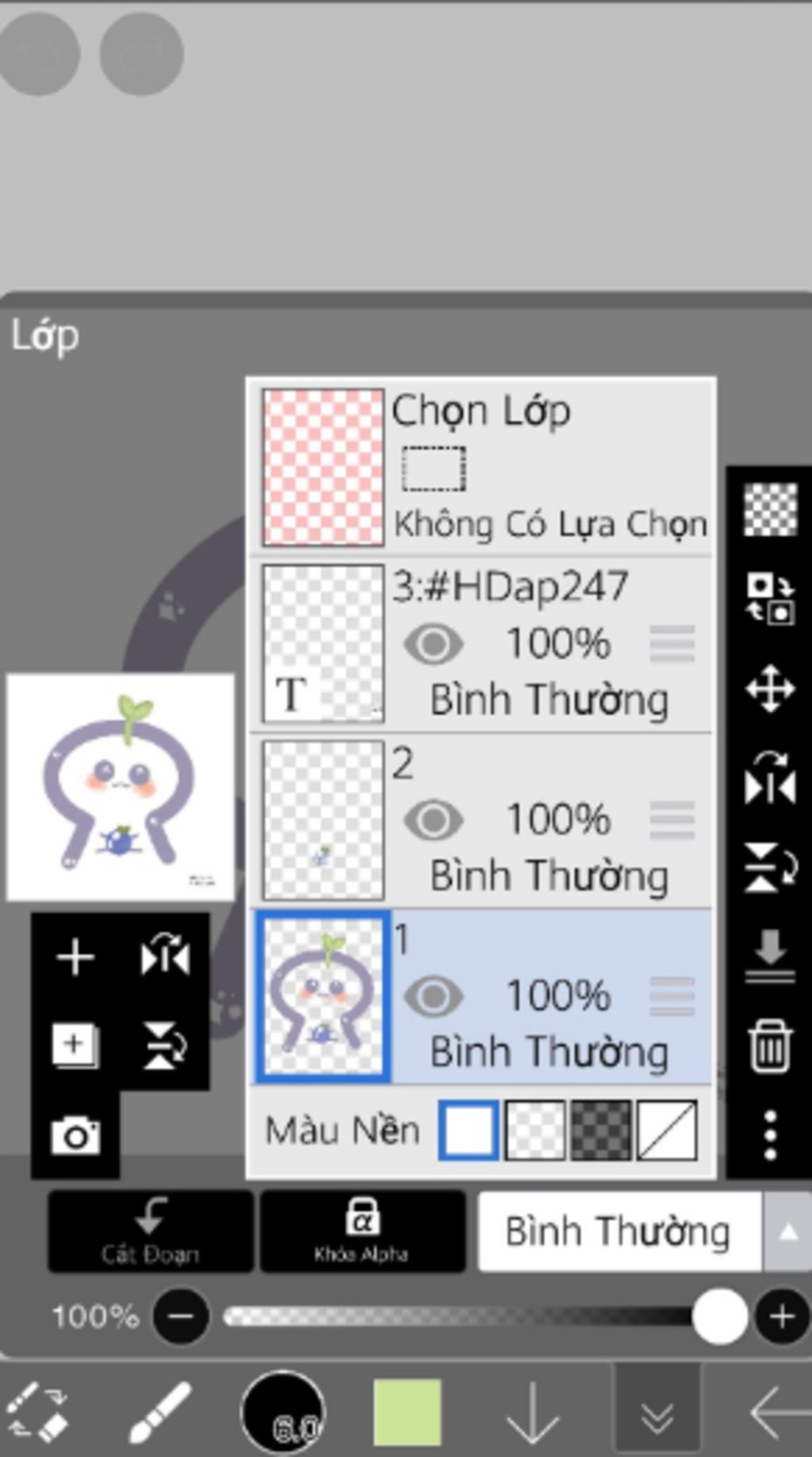This screenshot has height=1457, width=812.
Task: Expand blend mode list with triangle arrow
Action: [787, 1231]
